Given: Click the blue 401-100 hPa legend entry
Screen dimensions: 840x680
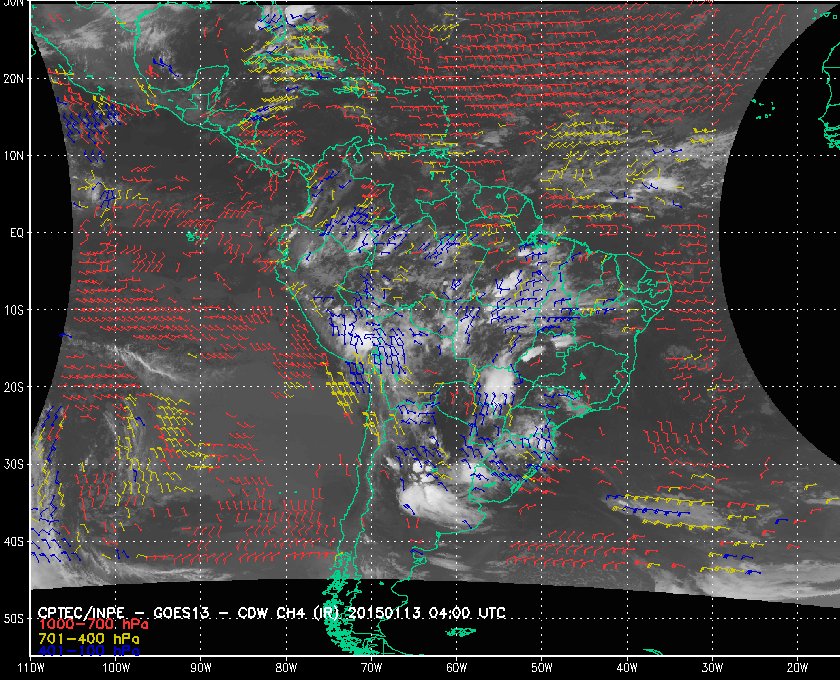Looking at the screenshot, I should 89,651.
